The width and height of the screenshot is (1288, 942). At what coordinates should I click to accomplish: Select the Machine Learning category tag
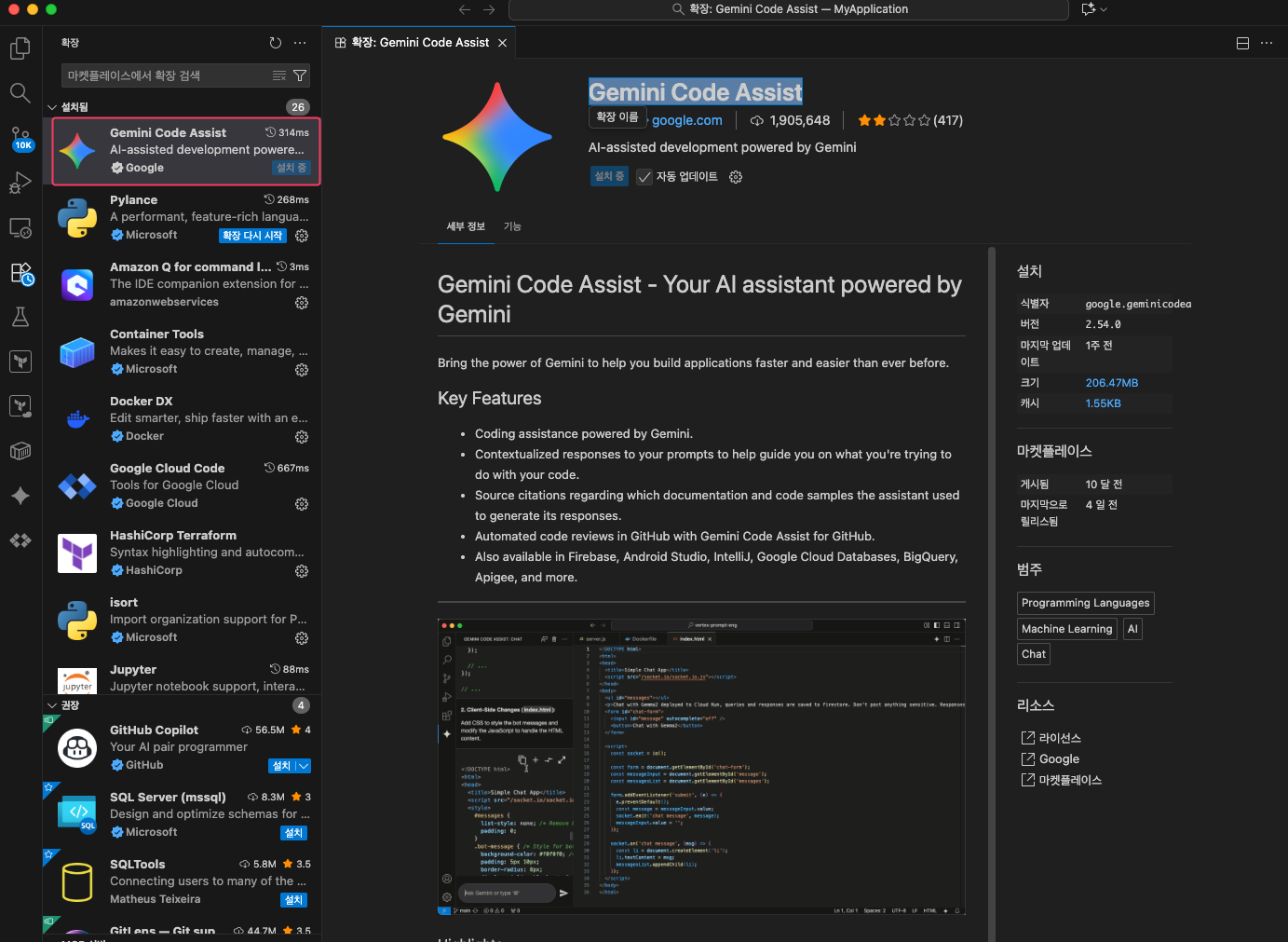pyautogui.click(x=1067, y=629)
